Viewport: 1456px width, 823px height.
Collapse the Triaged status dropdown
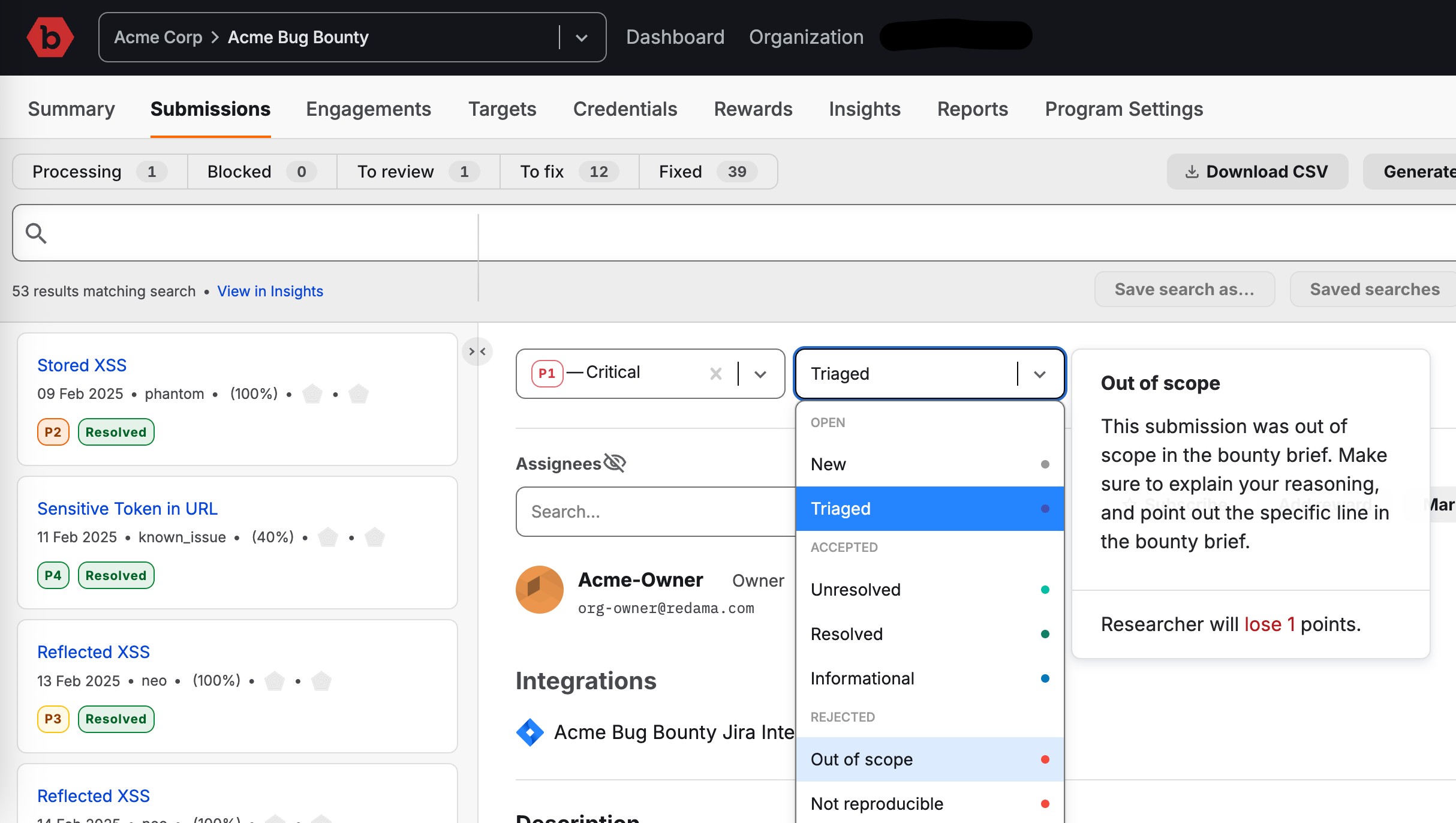point(1040,374)
